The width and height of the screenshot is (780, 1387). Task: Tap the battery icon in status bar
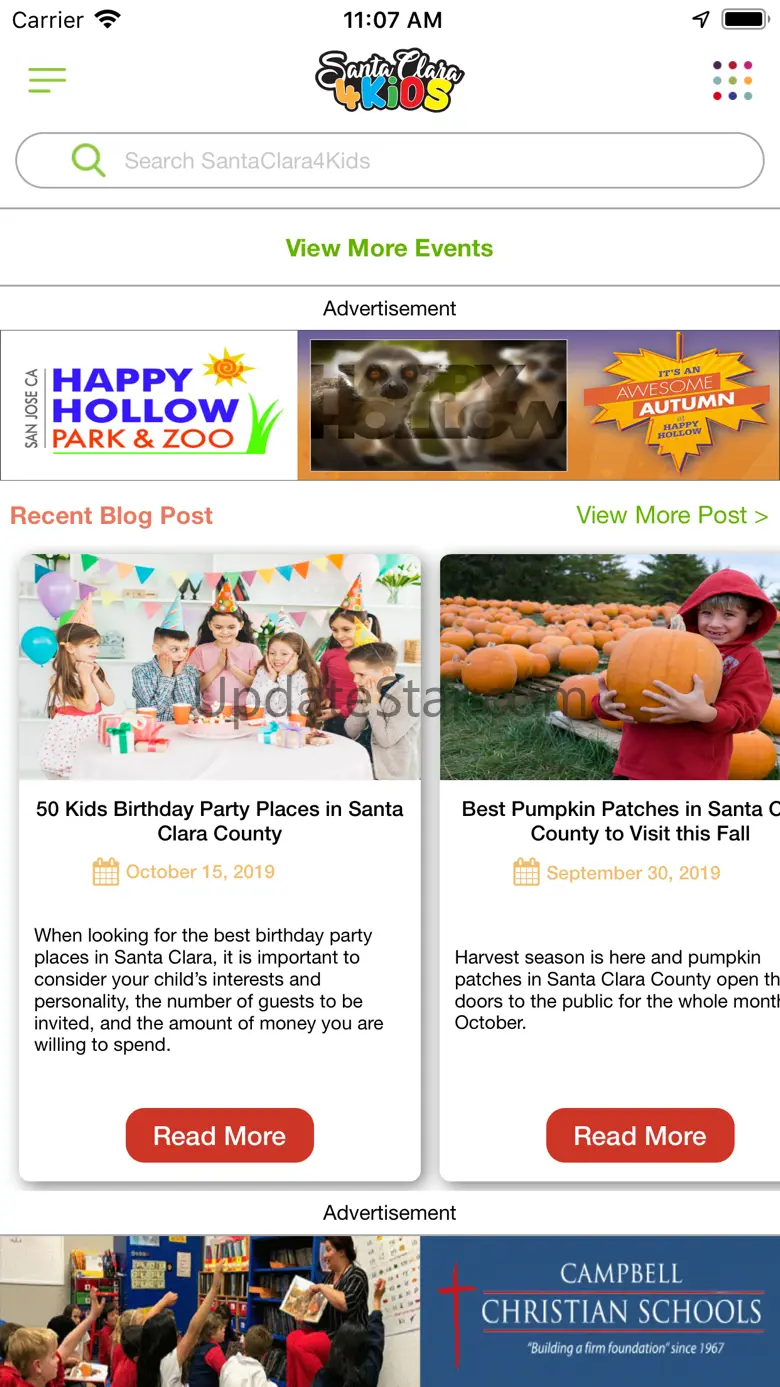click(x=745, y=20)
